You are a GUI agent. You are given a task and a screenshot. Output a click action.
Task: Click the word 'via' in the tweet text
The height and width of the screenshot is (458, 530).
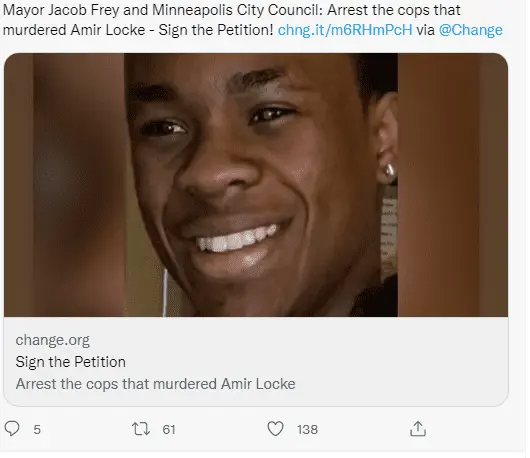(425, 30)
